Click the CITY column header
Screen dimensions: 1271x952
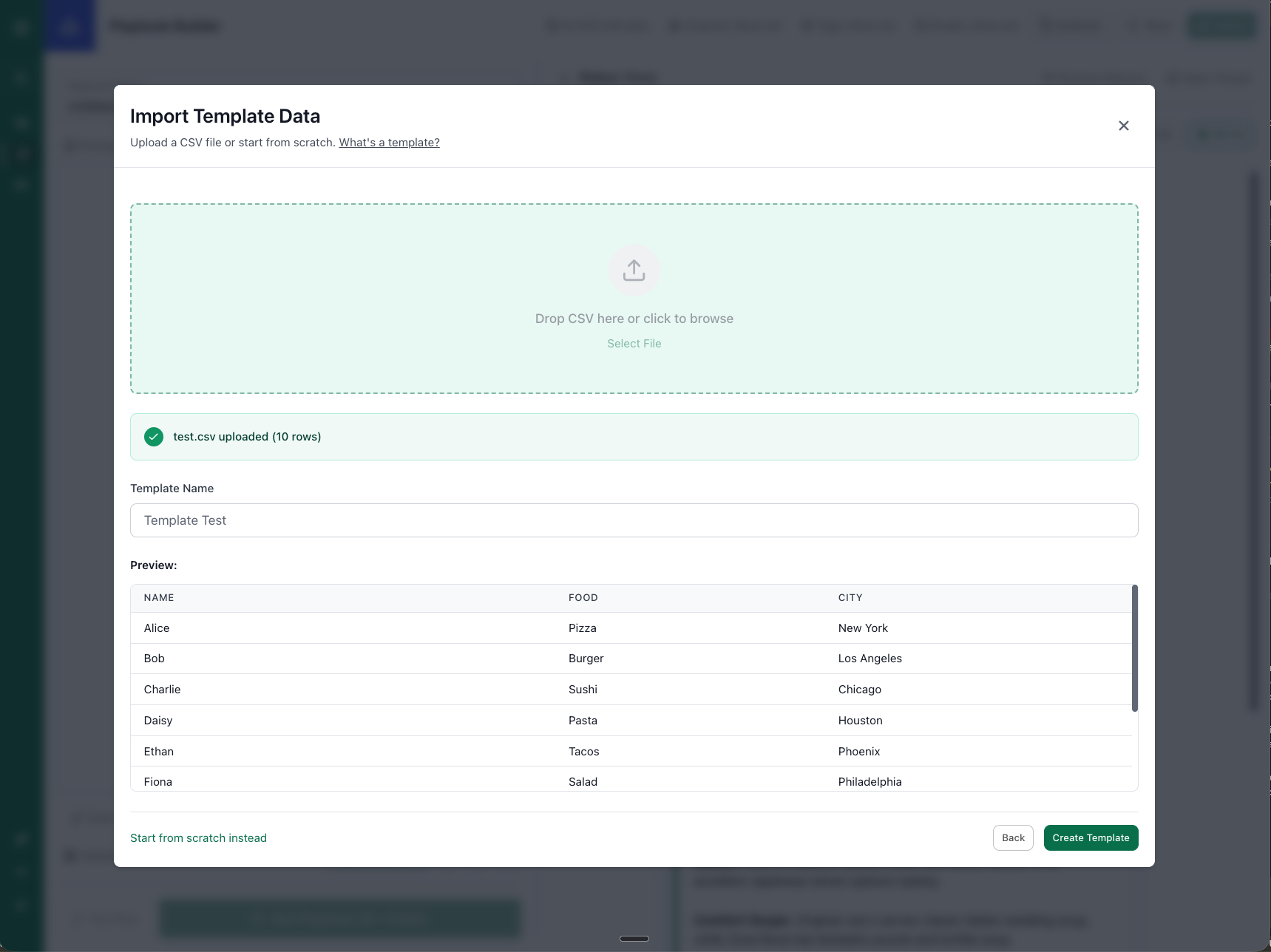tap(850, 597)
